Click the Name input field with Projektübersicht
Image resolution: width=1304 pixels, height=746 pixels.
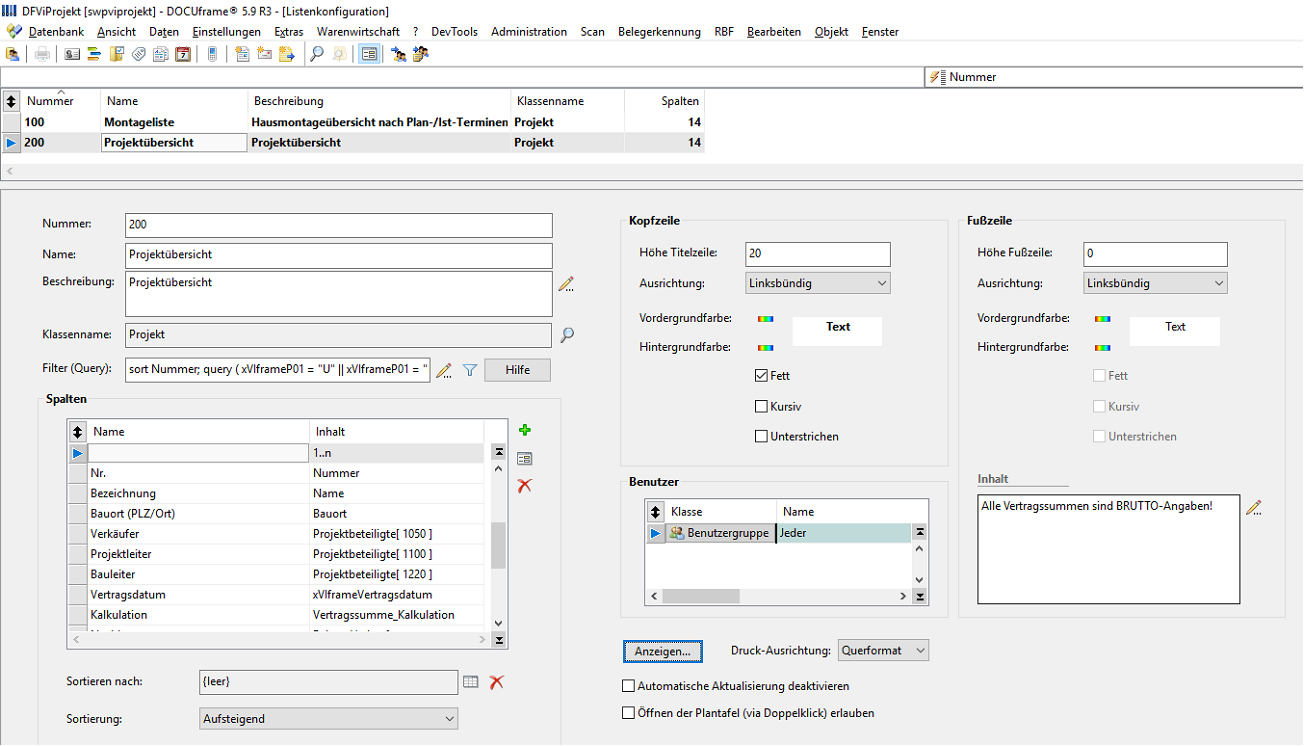(x=339, y=255)
